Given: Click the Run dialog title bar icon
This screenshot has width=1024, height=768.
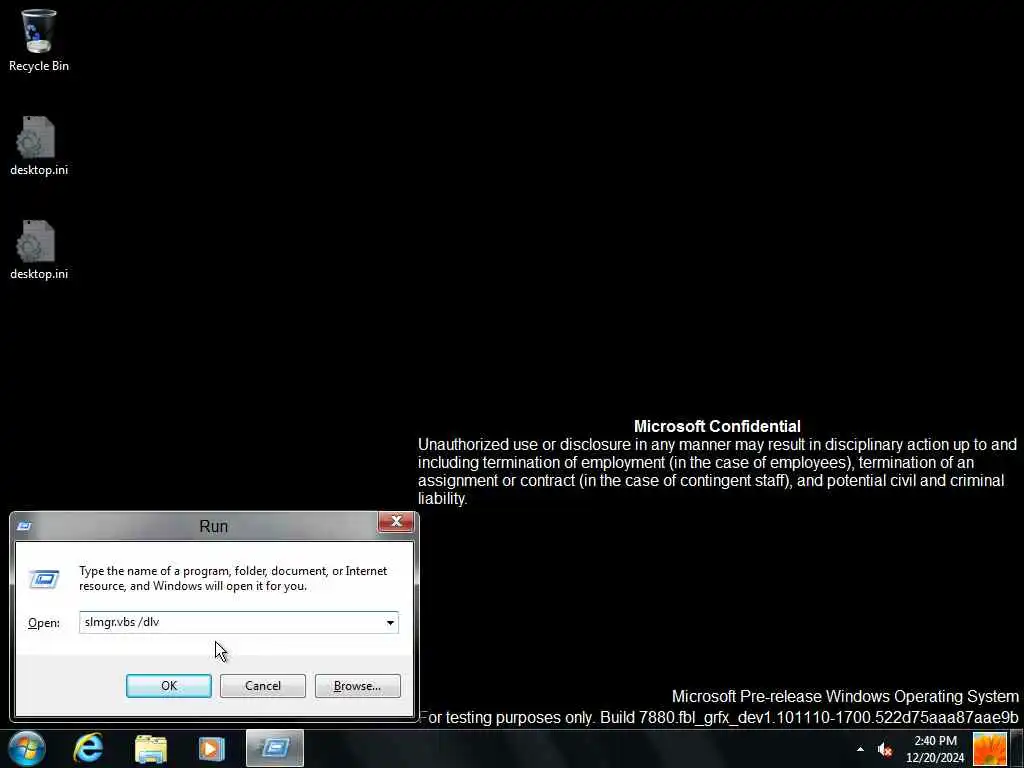Looking at the screenshot, I should (24, 526).
